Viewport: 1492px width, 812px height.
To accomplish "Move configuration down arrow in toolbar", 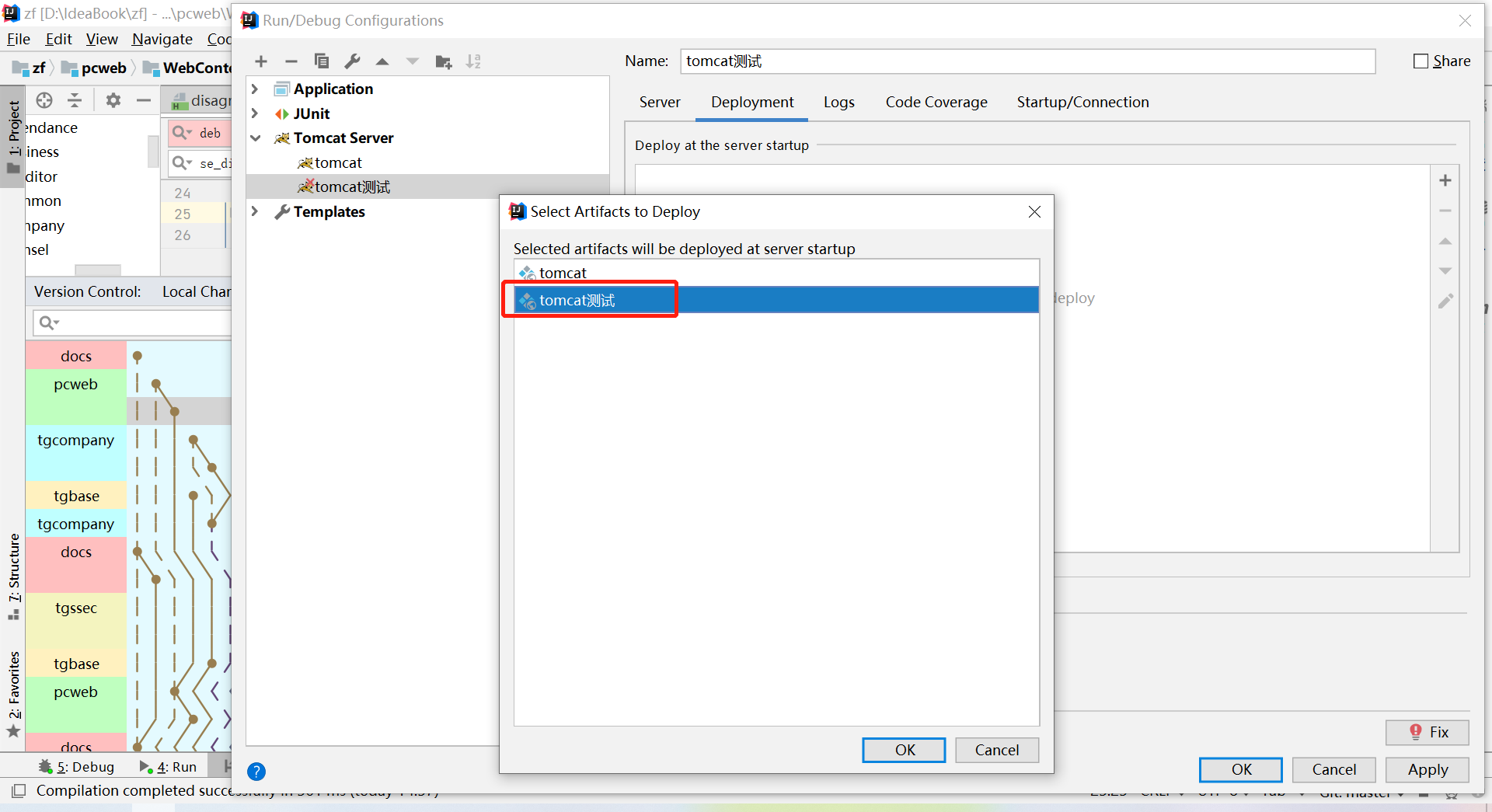I will pyautogui.click(x=413, y=61).
